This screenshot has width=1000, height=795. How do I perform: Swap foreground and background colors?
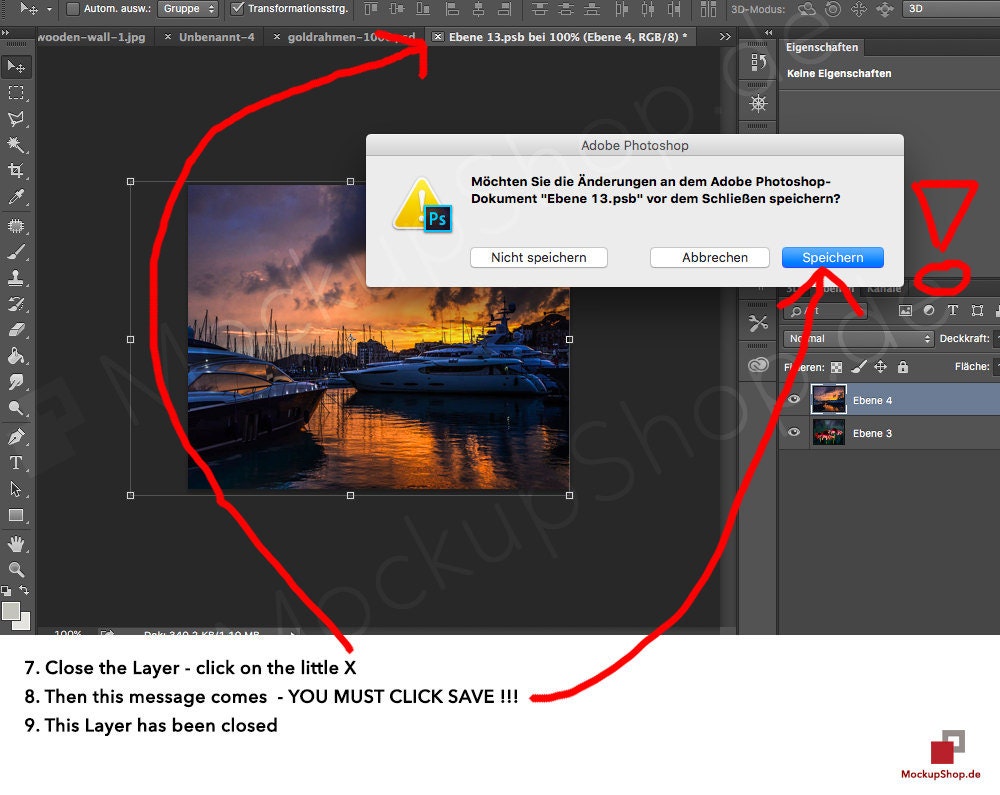coord(24,590)
